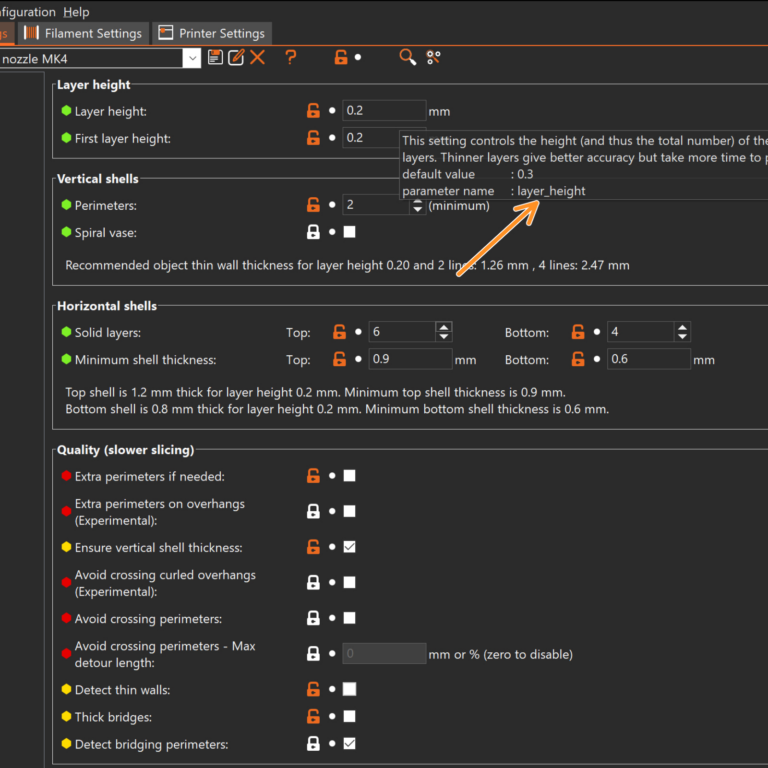Decrease Bottom solid layers with down arrow

[682, 338]
